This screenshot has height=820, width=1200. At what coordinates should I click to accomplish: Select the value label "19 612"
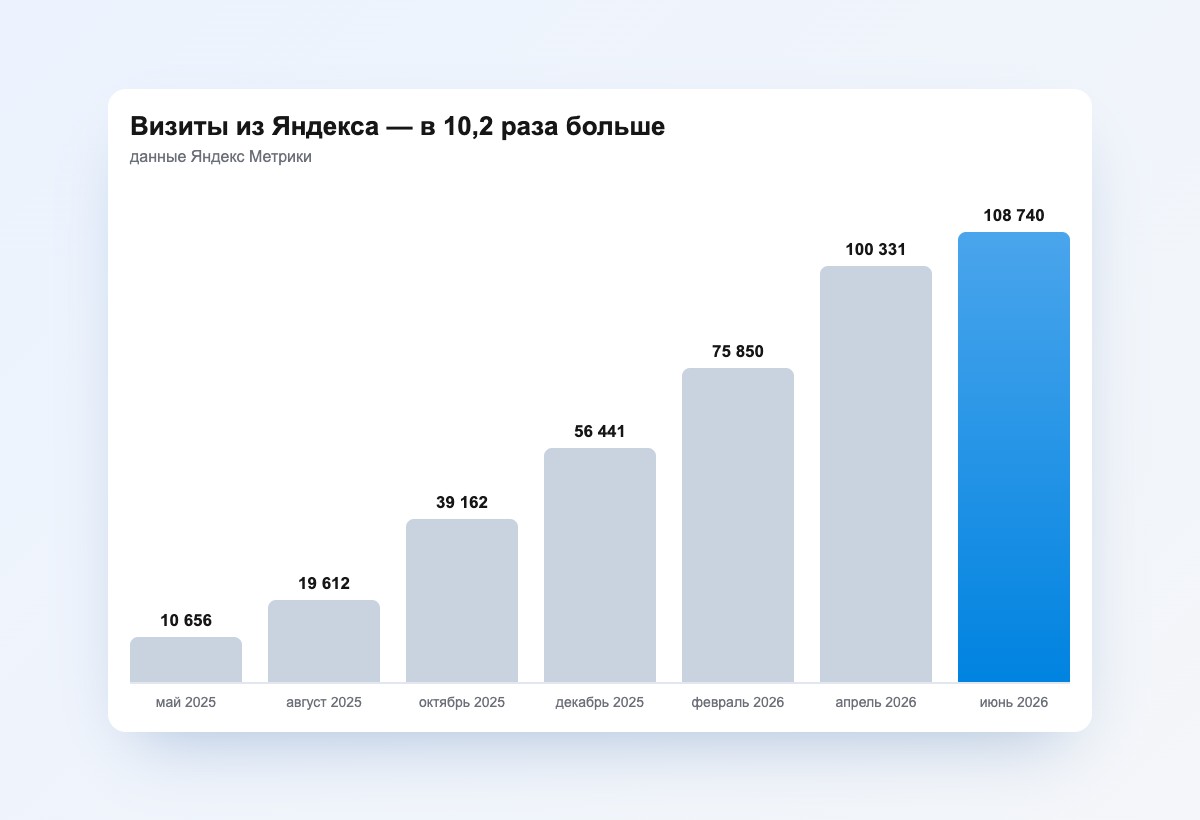pos(324,584)
